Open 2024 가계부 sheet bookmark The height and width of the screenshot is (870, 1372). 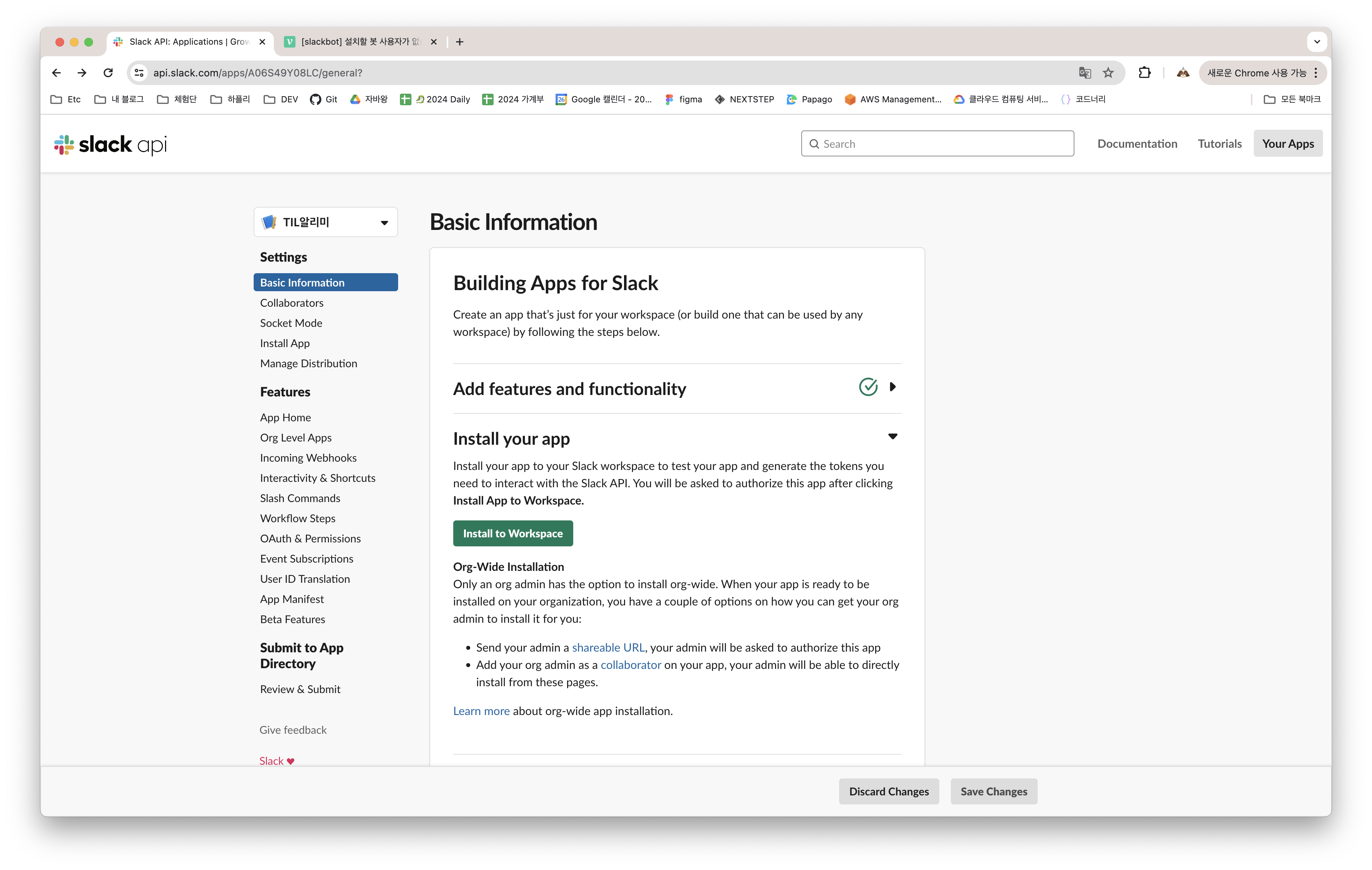(x=513, y=99)
